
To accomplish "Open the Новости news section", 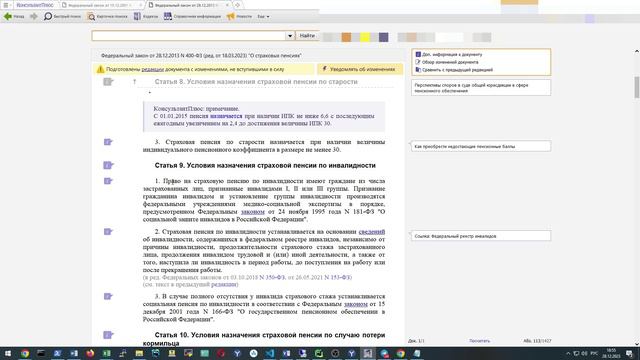I will [239, 16].
